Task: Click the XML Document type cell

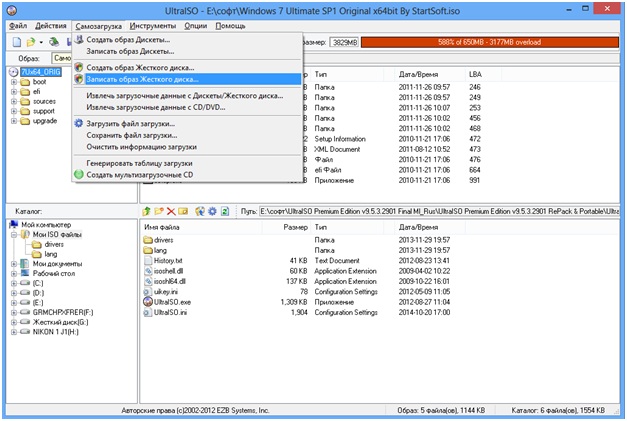Action: coord(337,149)
